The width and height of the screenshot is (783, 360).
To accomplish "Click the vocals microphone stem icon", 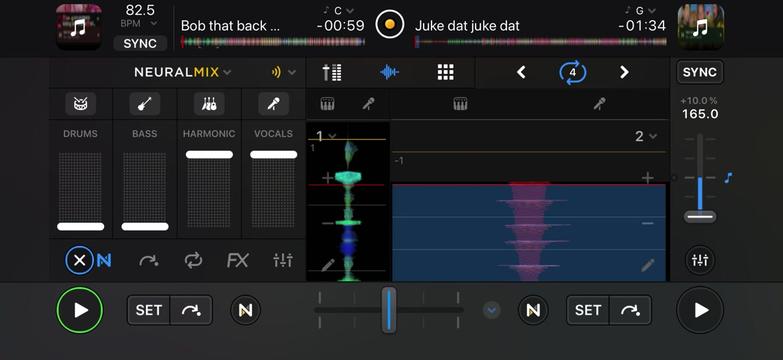I will click(273, 104).
